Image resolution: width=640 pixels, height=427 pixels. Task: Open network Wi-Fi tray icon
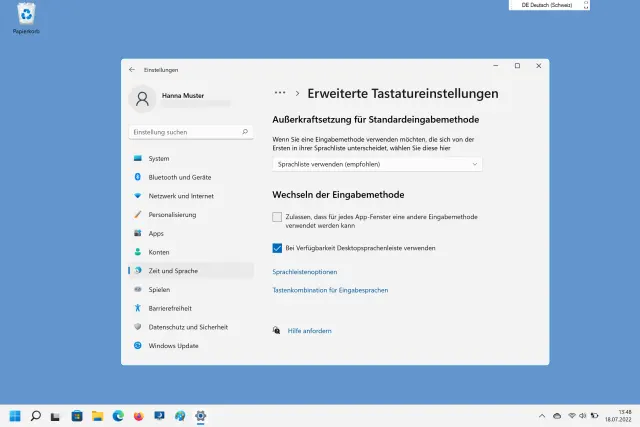(x=572, y=416)
